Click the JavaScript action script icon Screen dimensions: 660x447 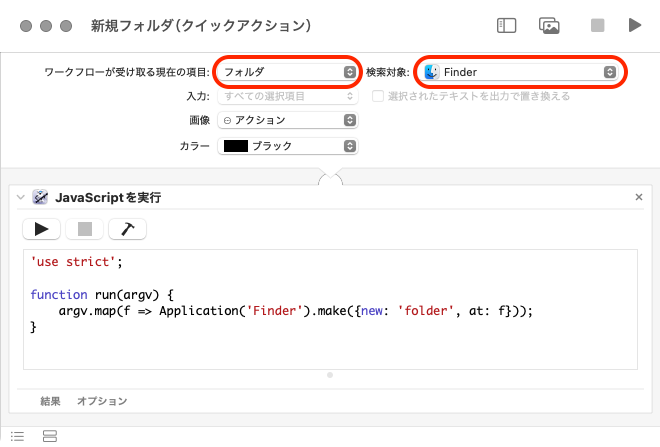pyautogui.click(x=41, y=198)
